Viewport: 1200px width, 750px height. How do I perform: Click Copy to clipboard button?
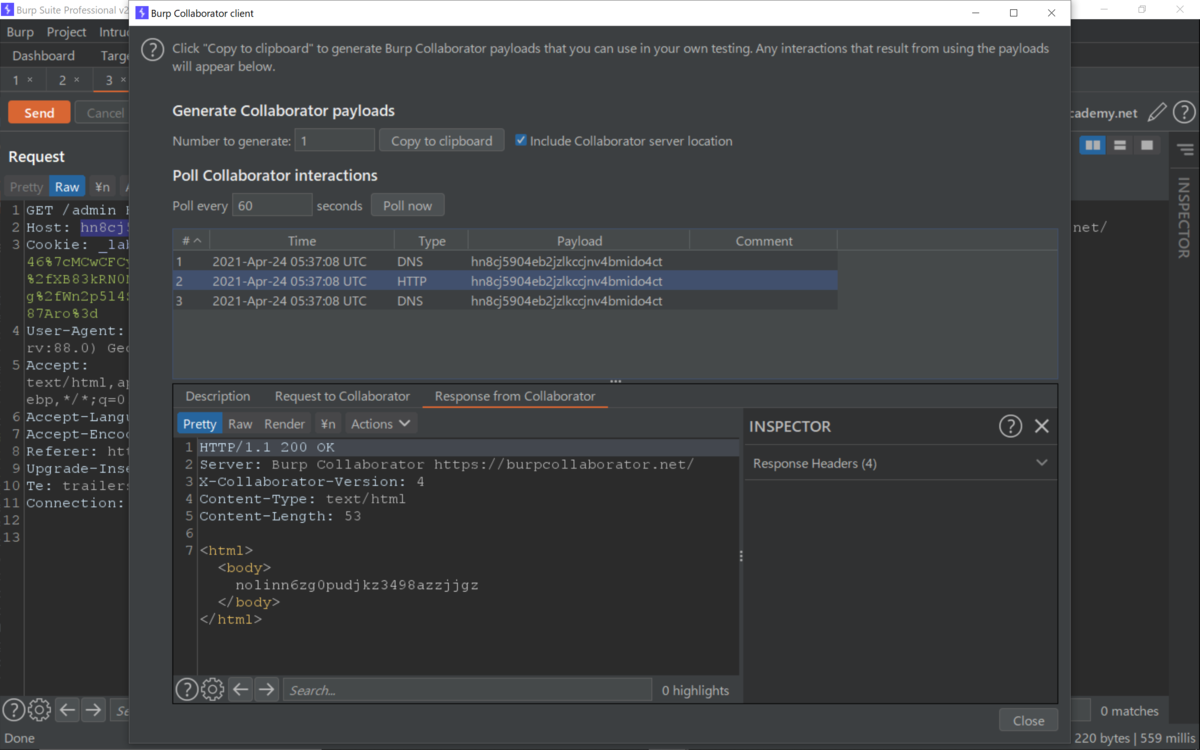pyautogui.click(x=442, y=141)
